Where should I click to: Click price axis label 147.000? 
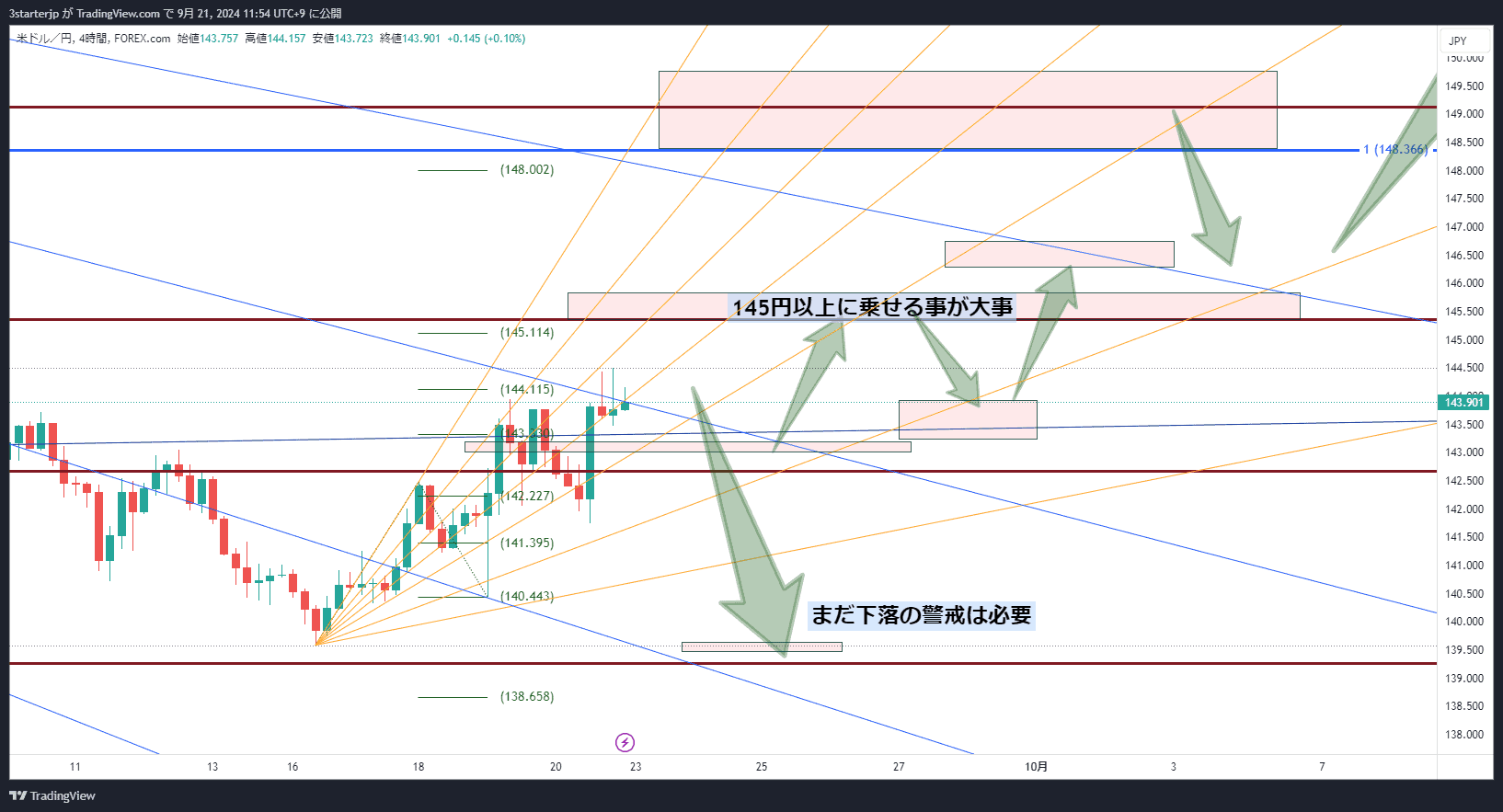(1464, 227)
